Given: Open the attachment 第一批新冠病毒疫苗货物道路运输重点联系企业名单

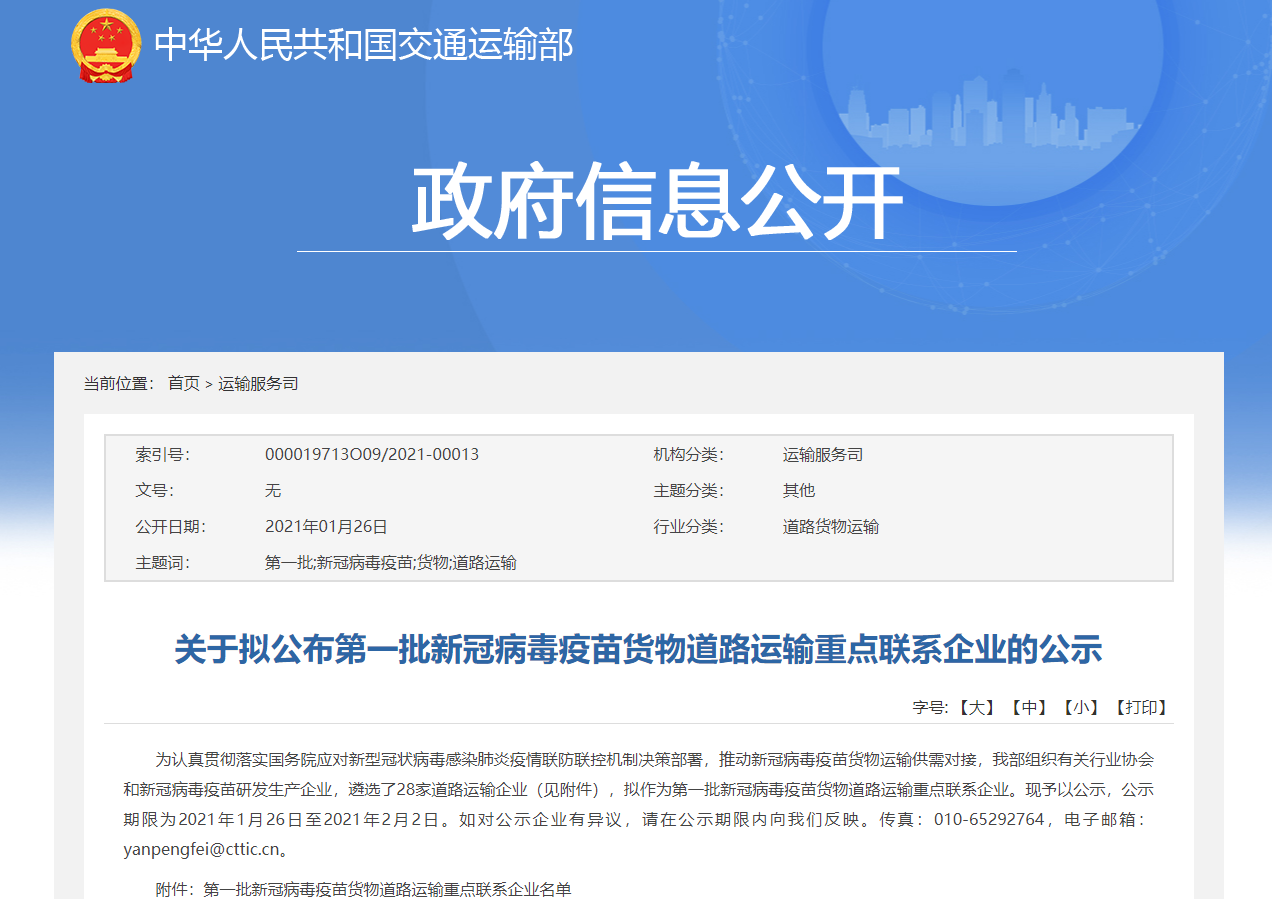Looking at the screenshot, I should pos(387,889).
